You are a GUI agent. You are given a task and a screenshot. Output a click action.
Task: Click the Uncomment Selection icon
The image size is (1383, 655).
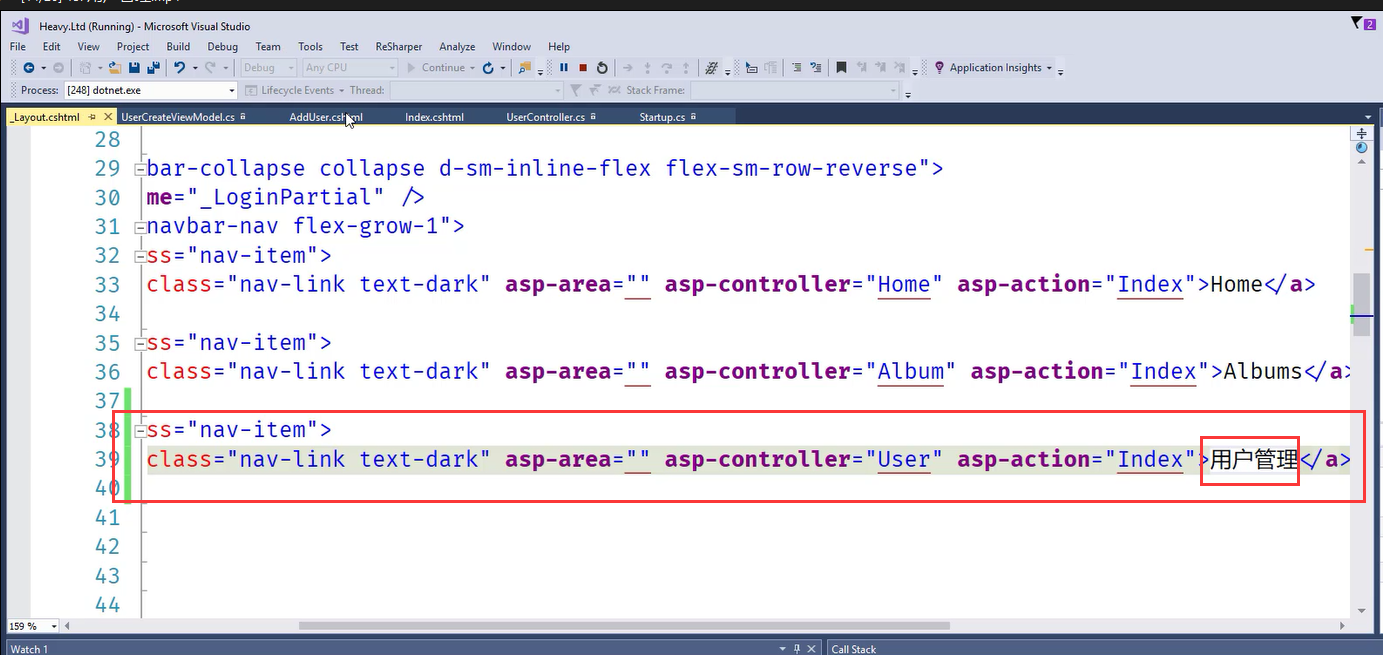point(816,68)
